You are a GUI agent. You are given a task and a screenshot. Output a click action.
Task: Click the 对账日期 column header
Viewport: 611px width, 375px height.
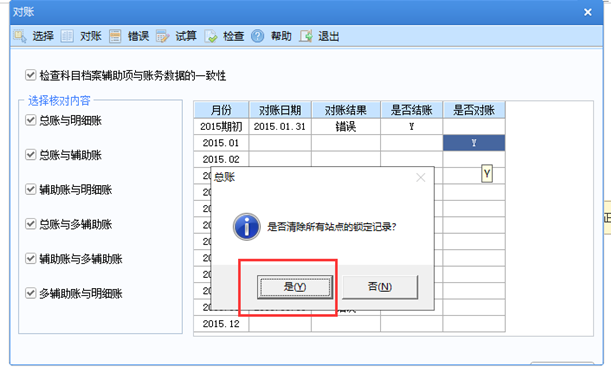280,110
